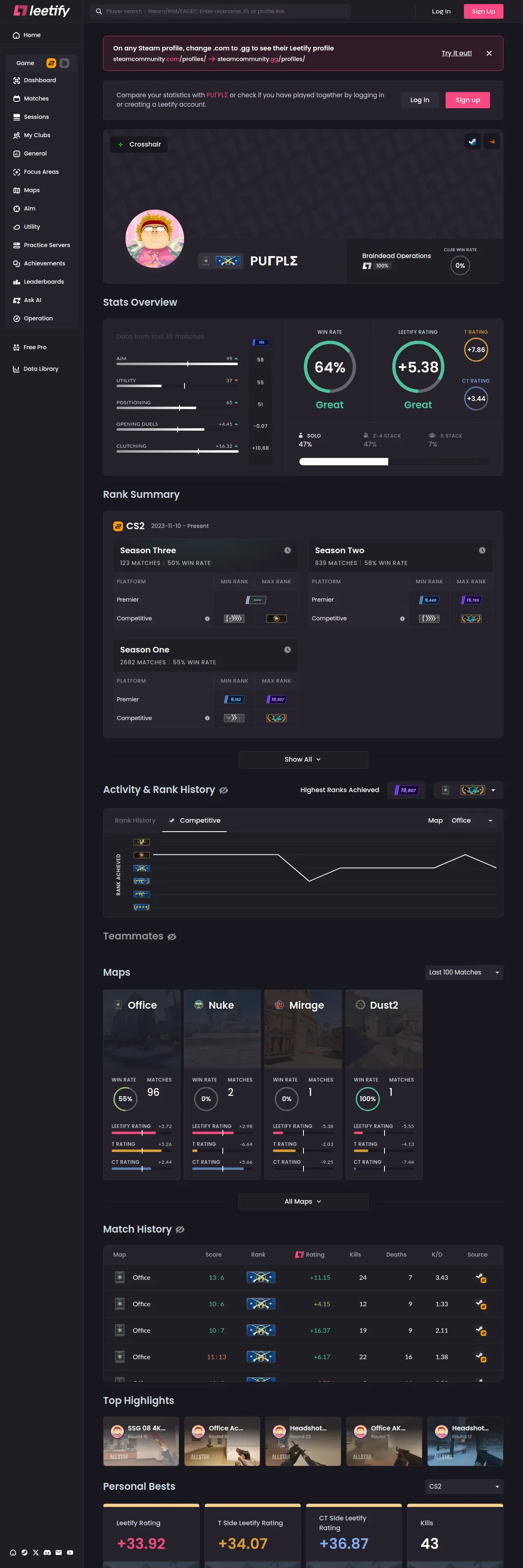
Task: Click the Leetify logo
Action: click(x=42, y=11)
